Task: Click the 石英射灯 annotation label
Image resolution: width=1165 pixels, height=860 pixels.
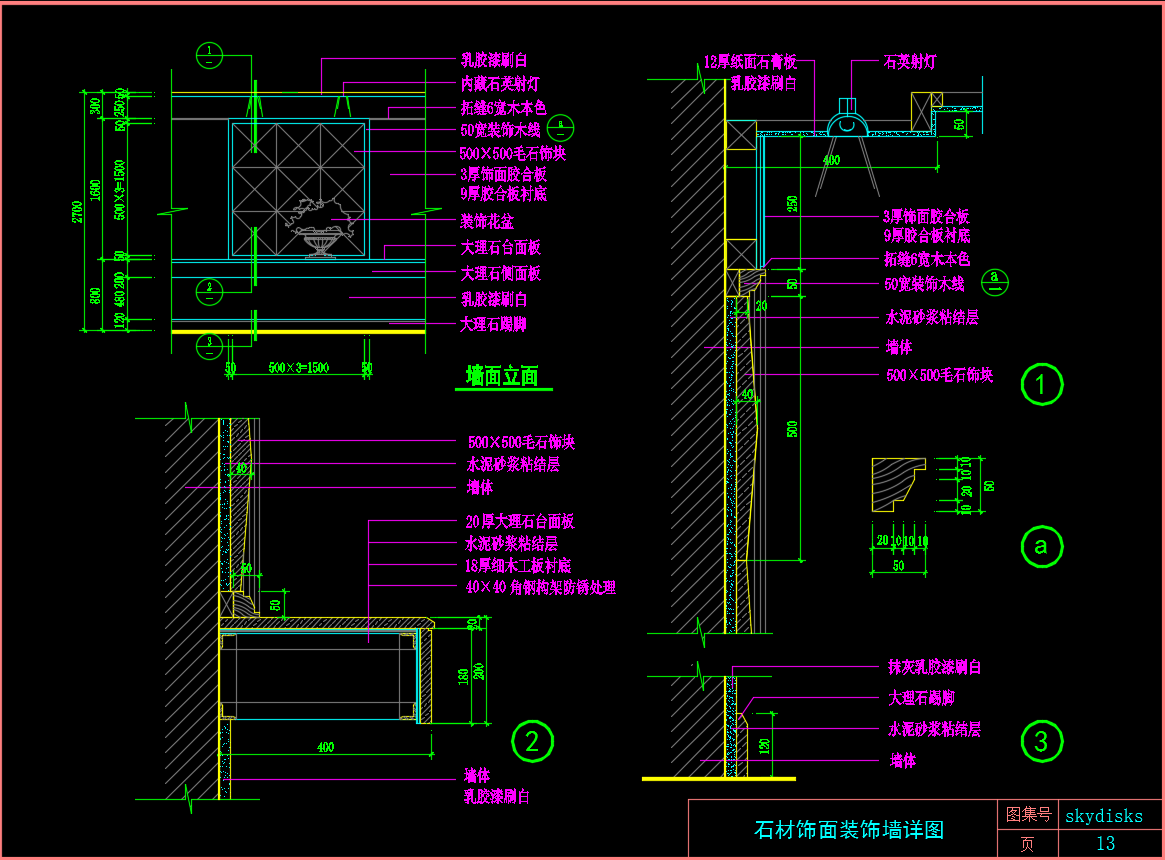Action: (909, 62)
